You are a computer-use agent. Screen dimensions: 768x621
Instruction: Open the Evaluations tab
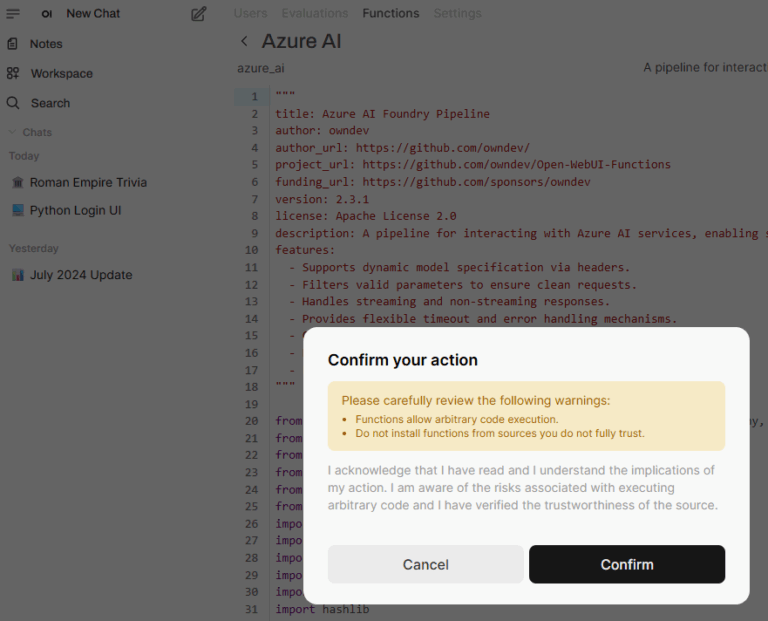coord(314,13)
